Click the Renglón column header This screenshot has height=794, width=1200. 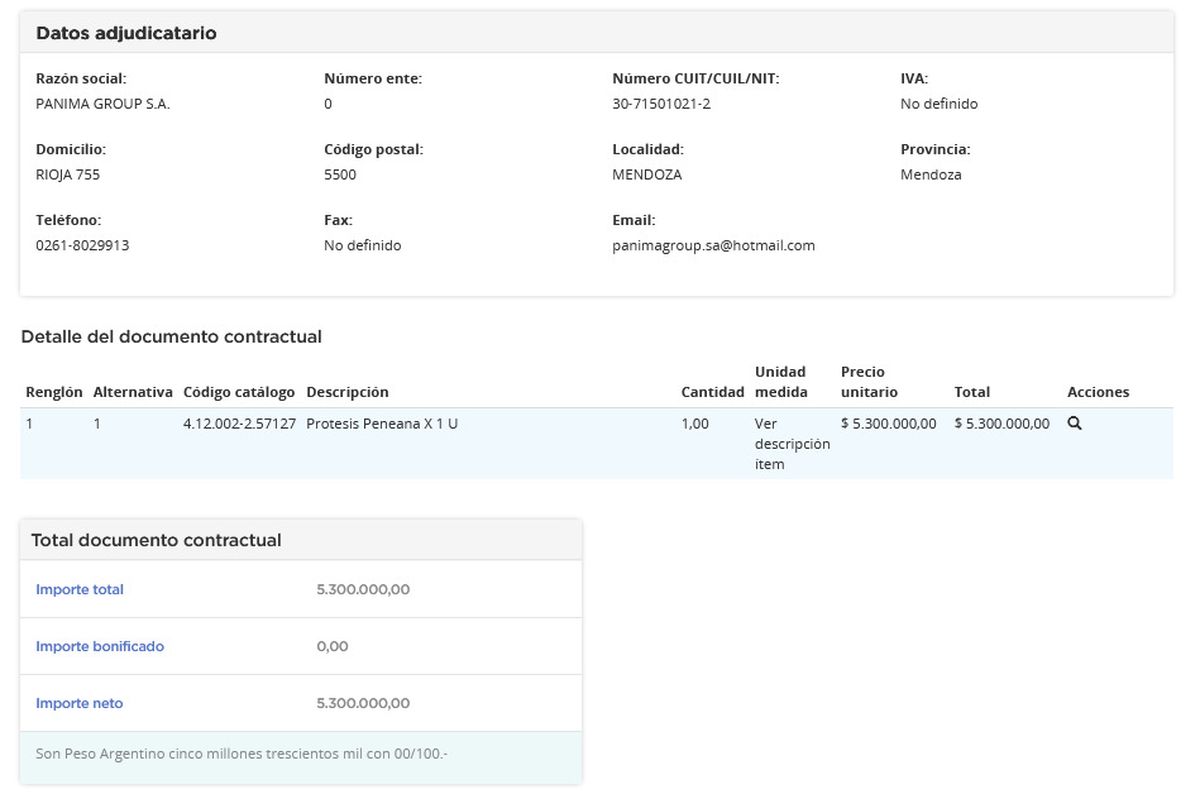(54, 392)
